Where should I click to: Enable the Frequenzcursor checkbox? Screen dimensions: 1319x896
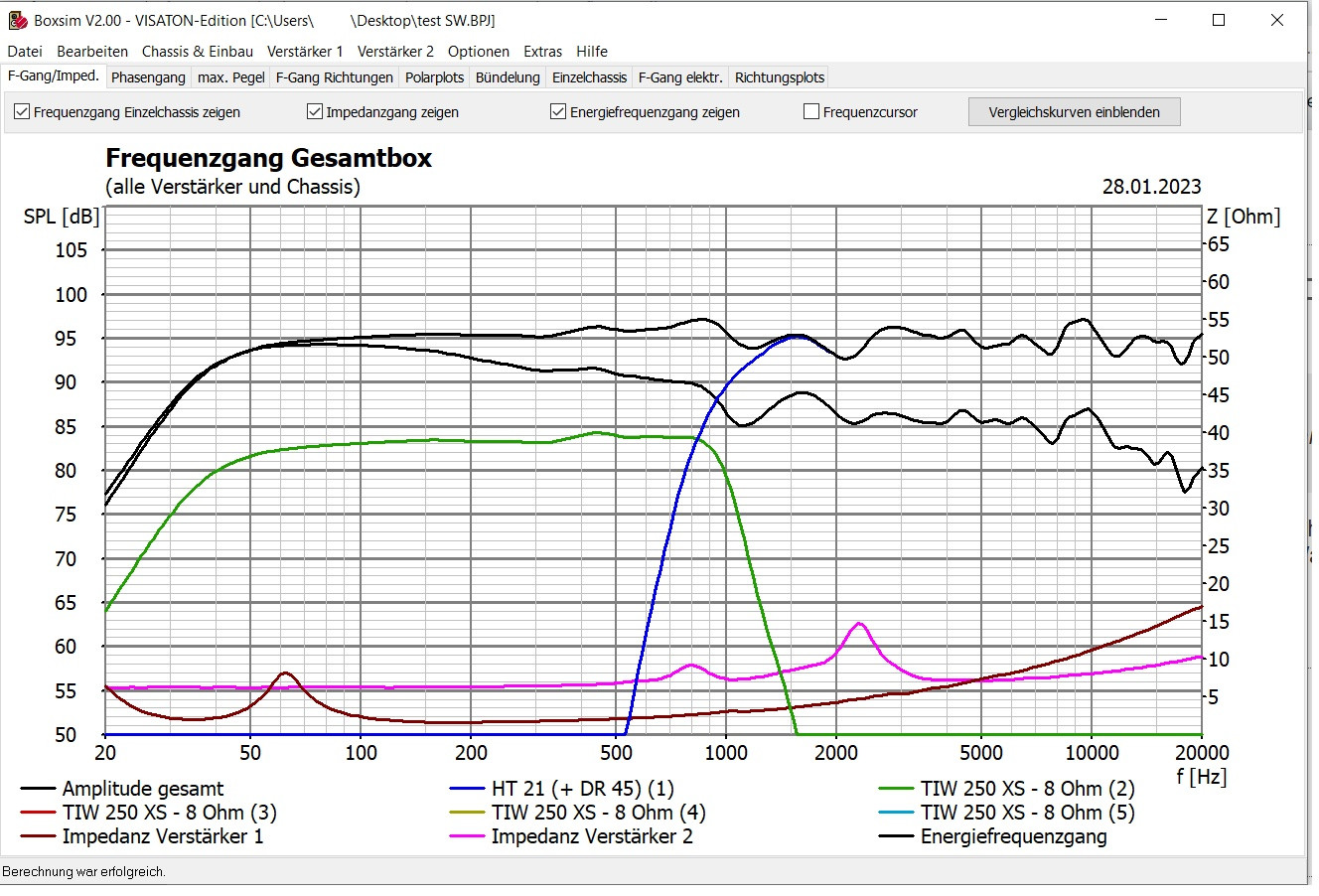(811, 112)
